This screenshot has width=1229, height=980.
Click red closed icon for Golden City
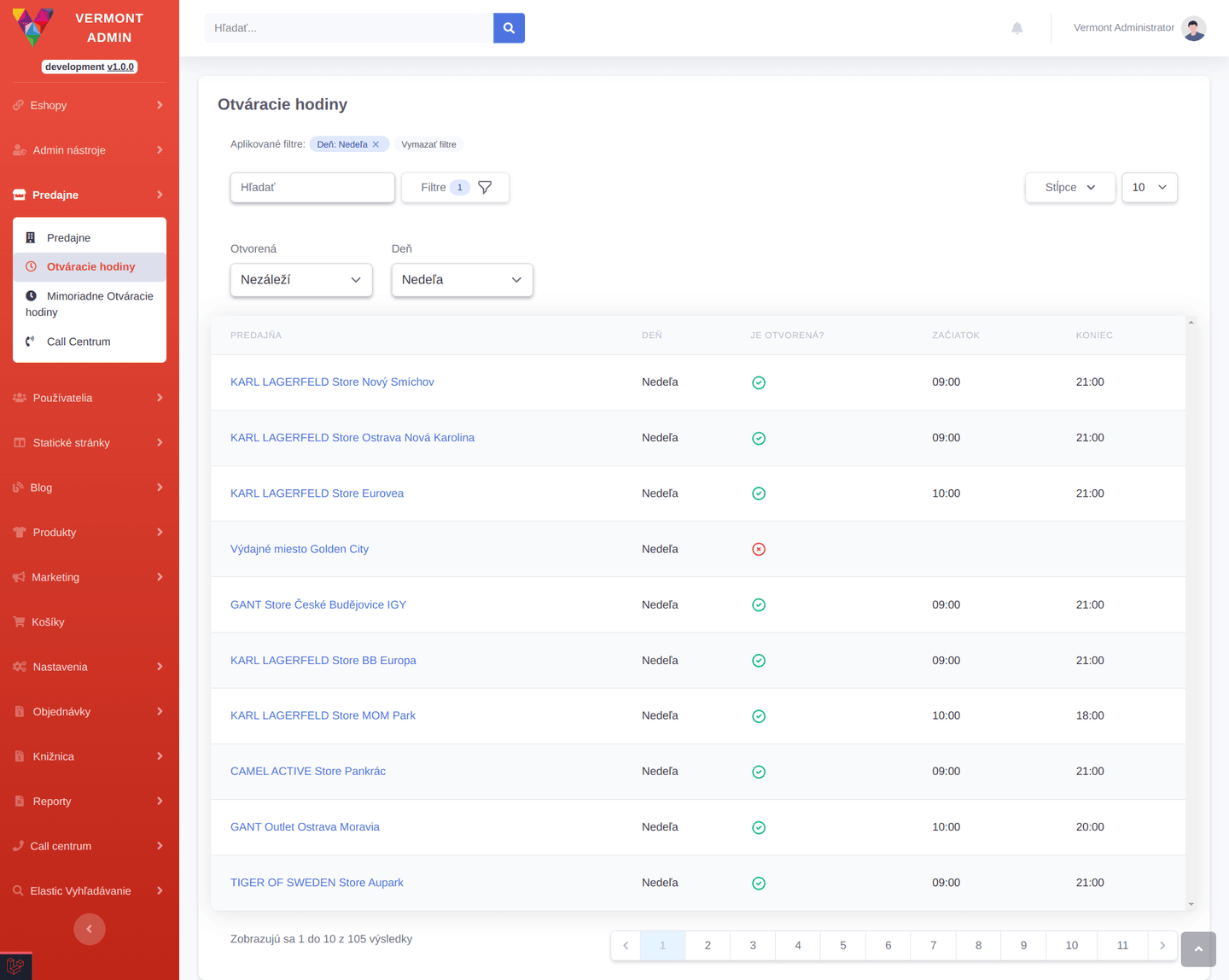pos(759,549)
